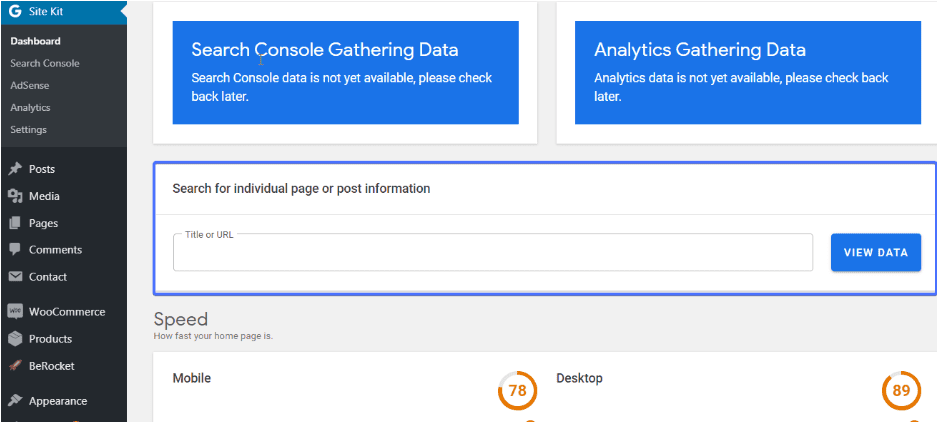This screenshot has width=938, height=425.
Task: Open the Pages menu label
Action: coord(43,223)
